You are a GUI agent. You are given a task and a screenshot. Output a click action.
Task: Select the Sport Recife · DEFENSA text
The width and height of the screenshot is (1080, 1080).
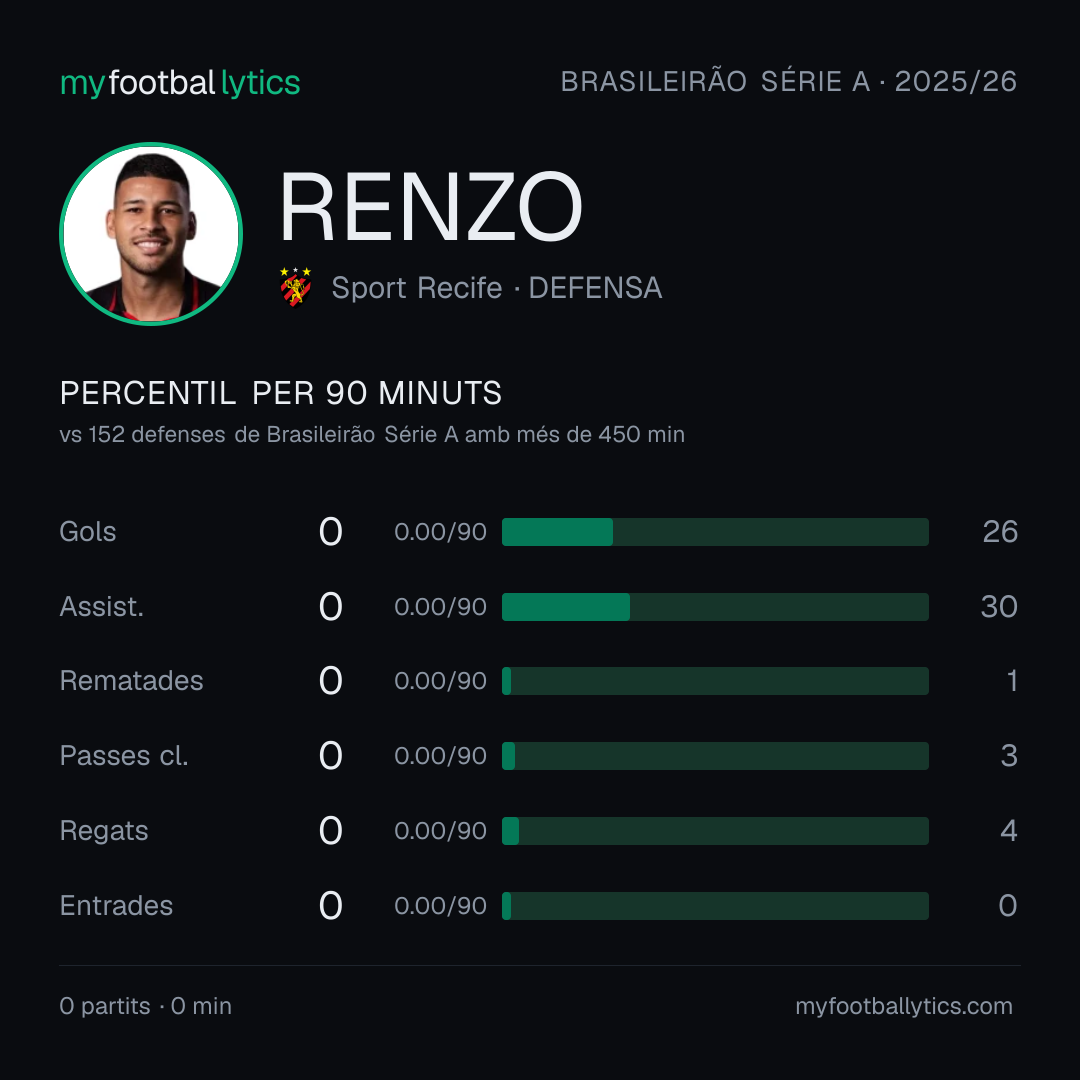pyautogui.click(x=497, y=288)
